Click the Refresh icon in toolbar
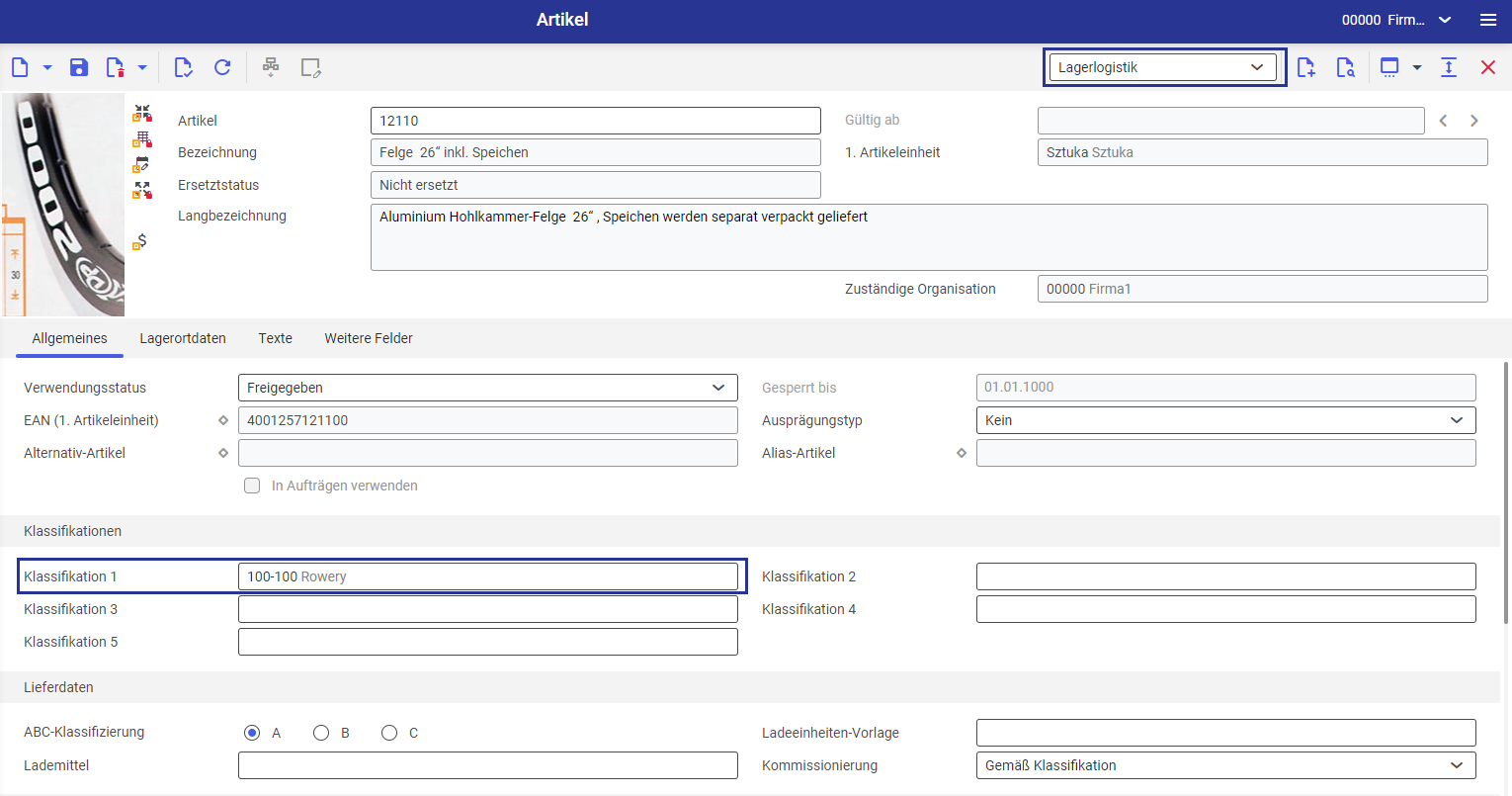Screen dimensions: 1512x796 (x=222, y=67)
